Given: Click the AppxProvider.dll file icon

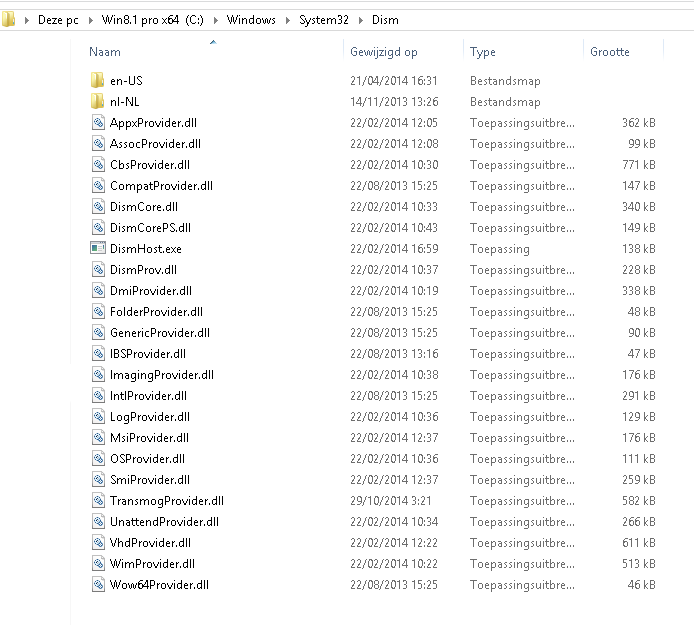Looking at the screenshot, I should [98, 123].
